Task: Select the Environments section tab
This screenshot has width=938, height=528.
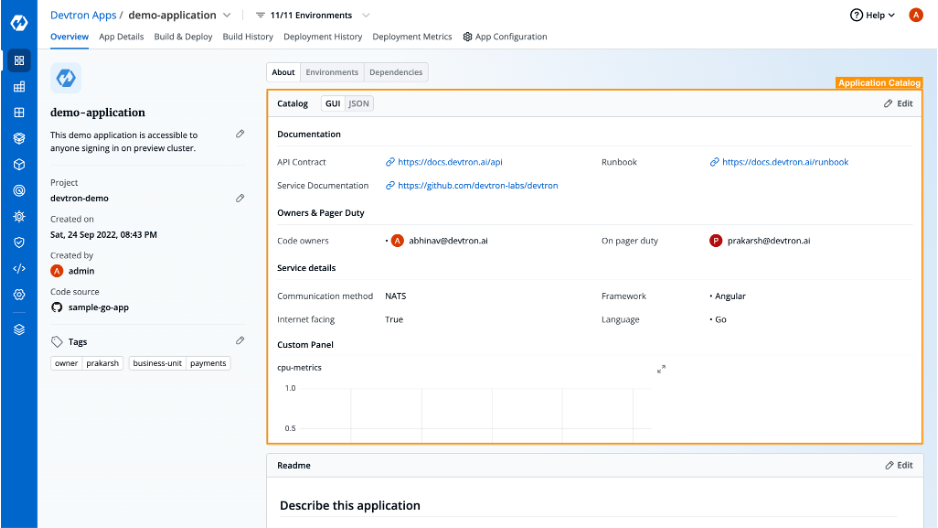Action: pos(332,72)
